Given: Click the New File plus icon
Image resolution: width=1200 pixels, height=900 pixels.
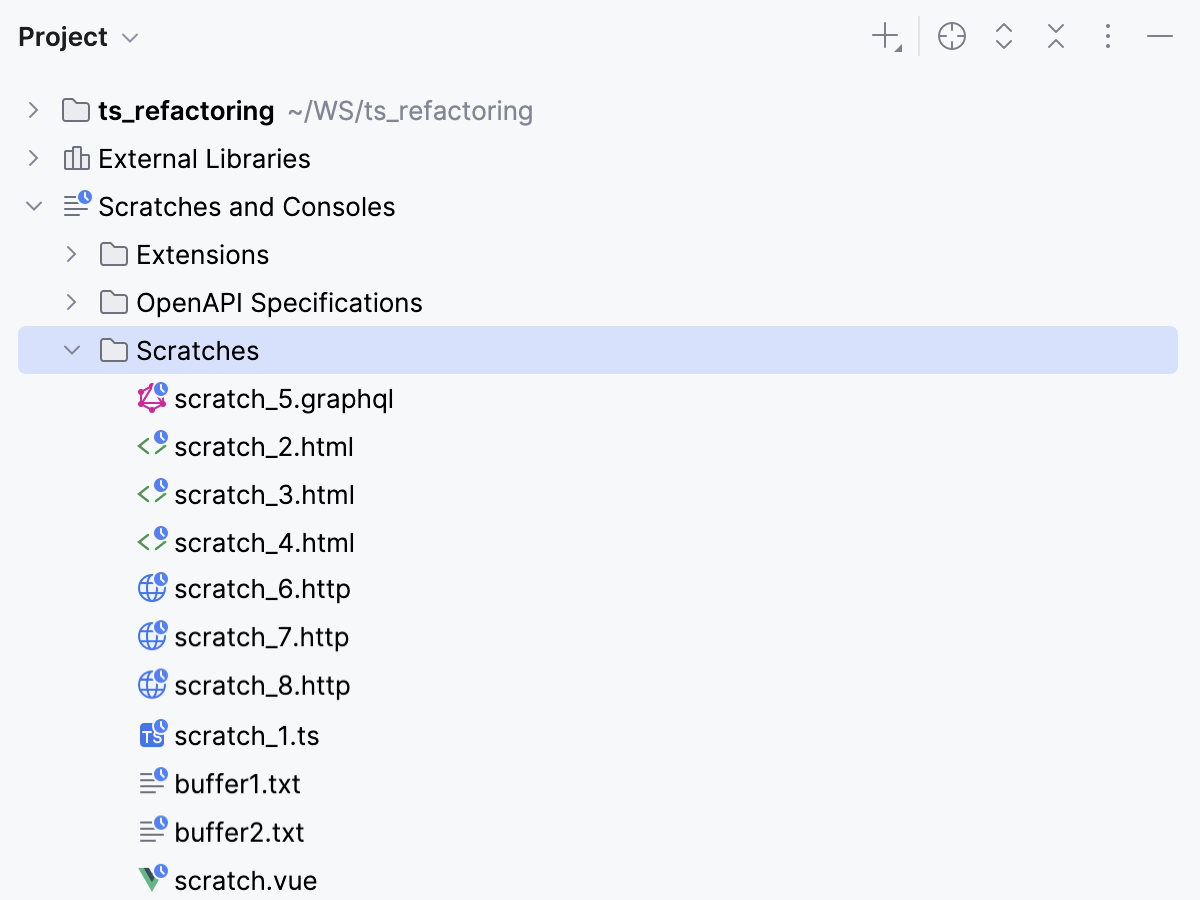Looking at the screenshot, I should [x=885, y=38].
